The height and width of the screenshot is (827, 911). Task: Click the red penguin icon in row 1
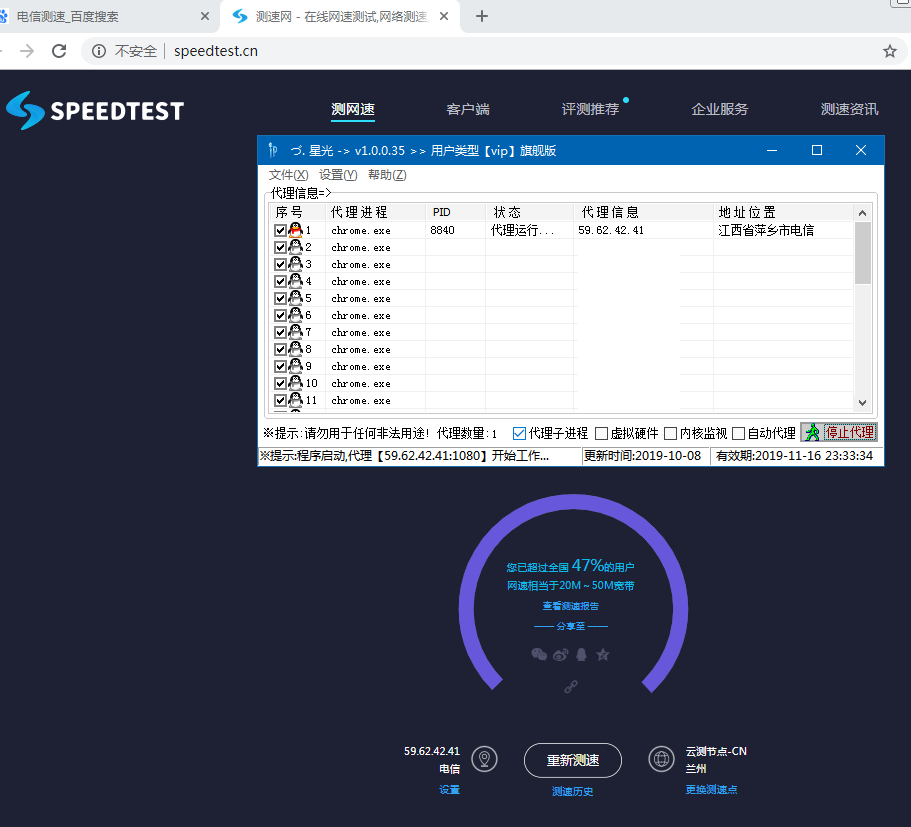tap(295, 230)
